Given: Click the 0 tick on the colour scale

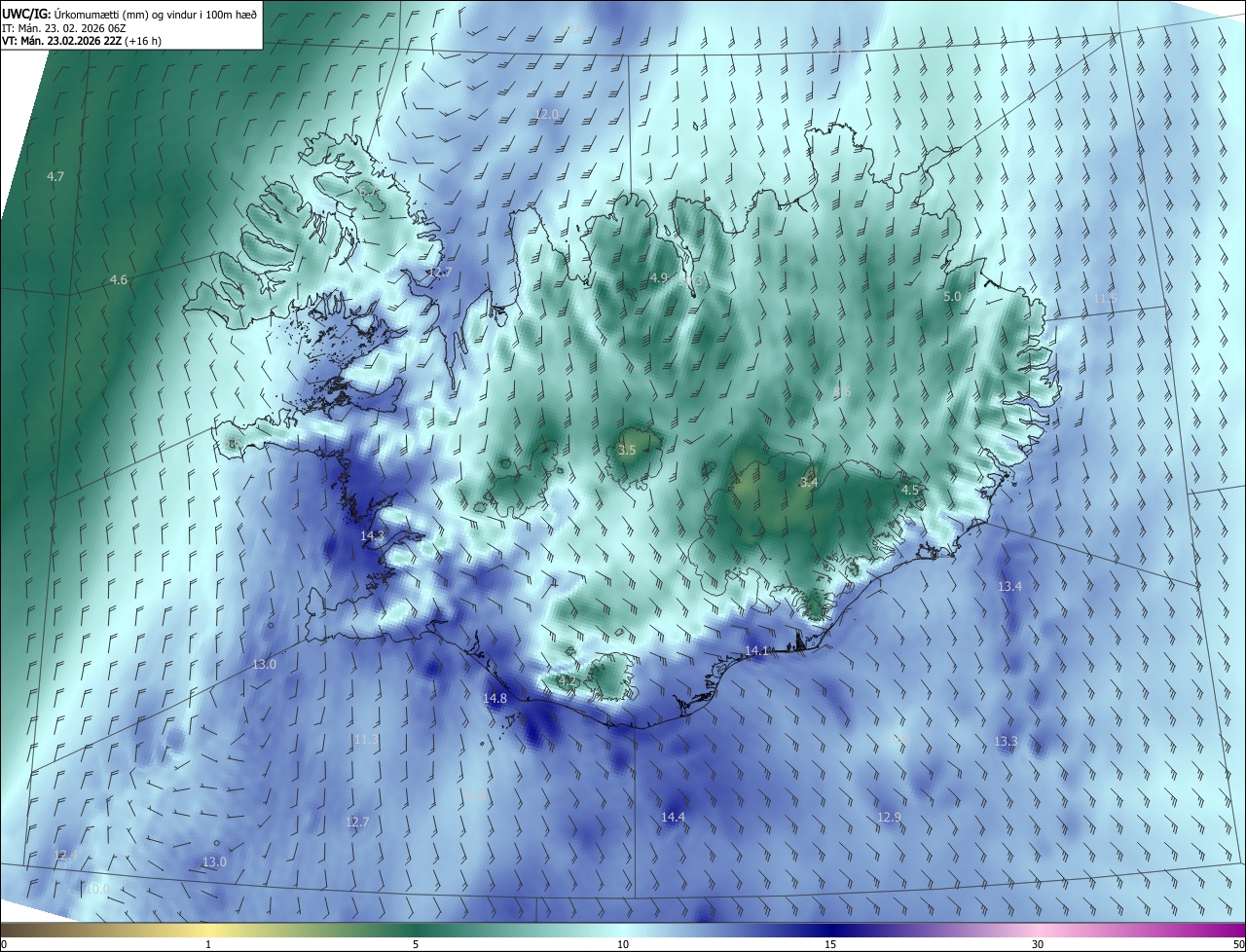Looking at the screenshot, I should (x=4, y=944).
